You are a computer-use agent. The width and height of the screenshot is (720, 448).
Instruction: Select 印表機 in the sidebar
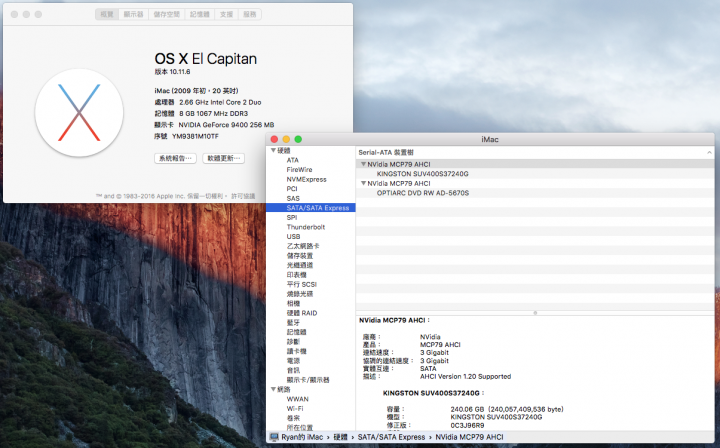pyautogui.click(x=297, y=275)
